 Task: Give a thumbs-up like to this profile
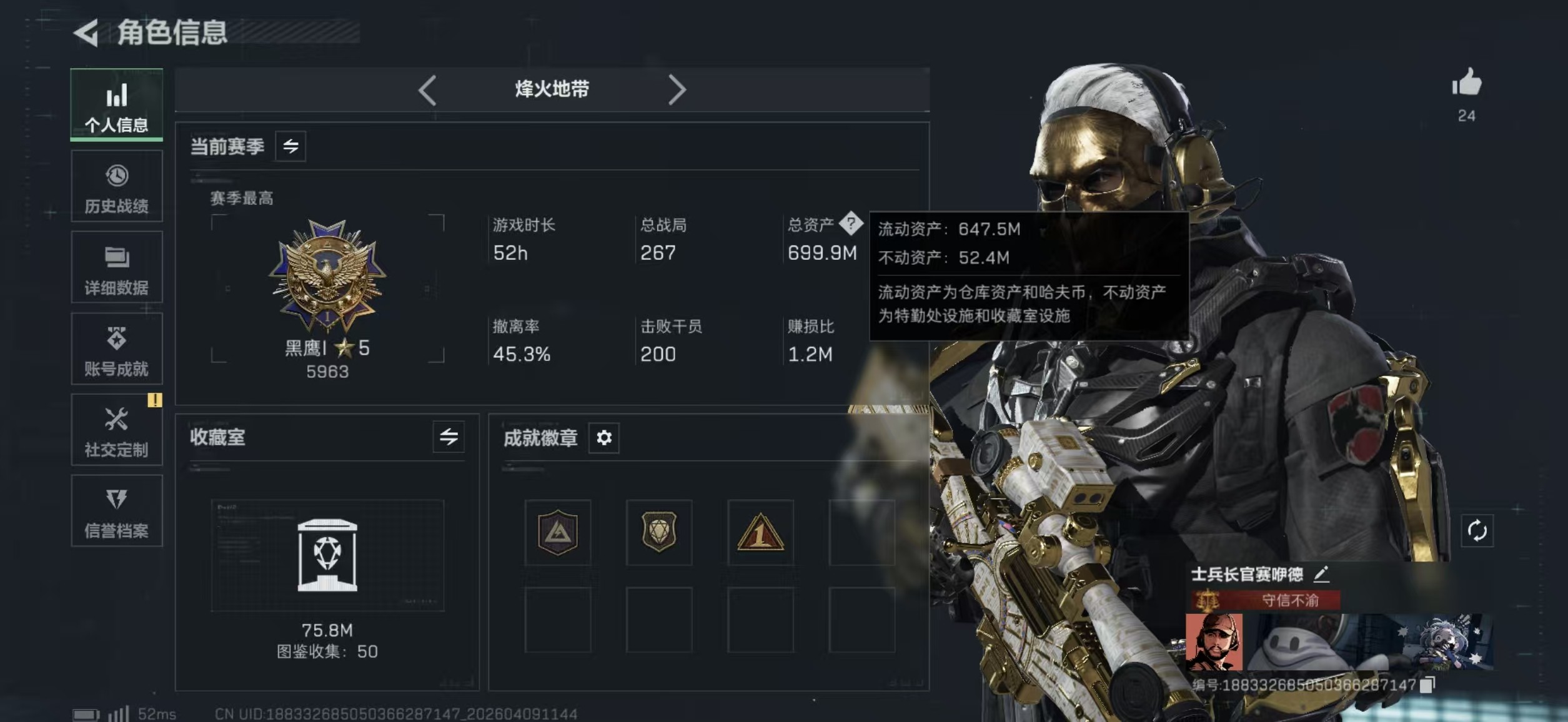click(x=1466, y=82)
